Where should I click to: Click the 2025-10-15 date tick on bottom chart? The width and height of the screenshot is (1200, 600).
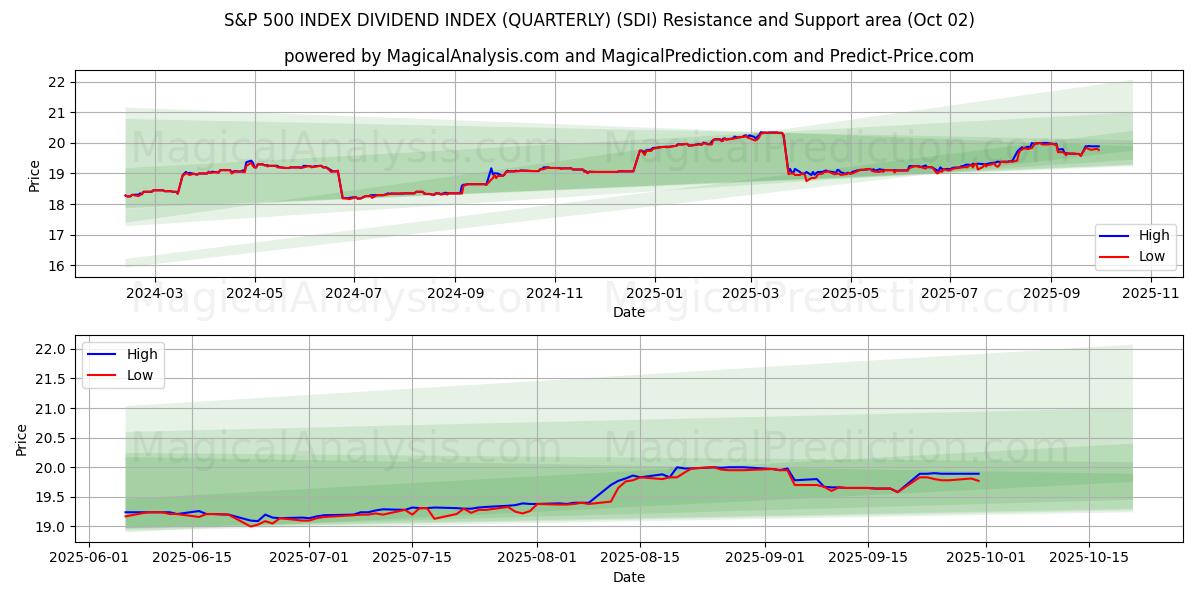1089,557
